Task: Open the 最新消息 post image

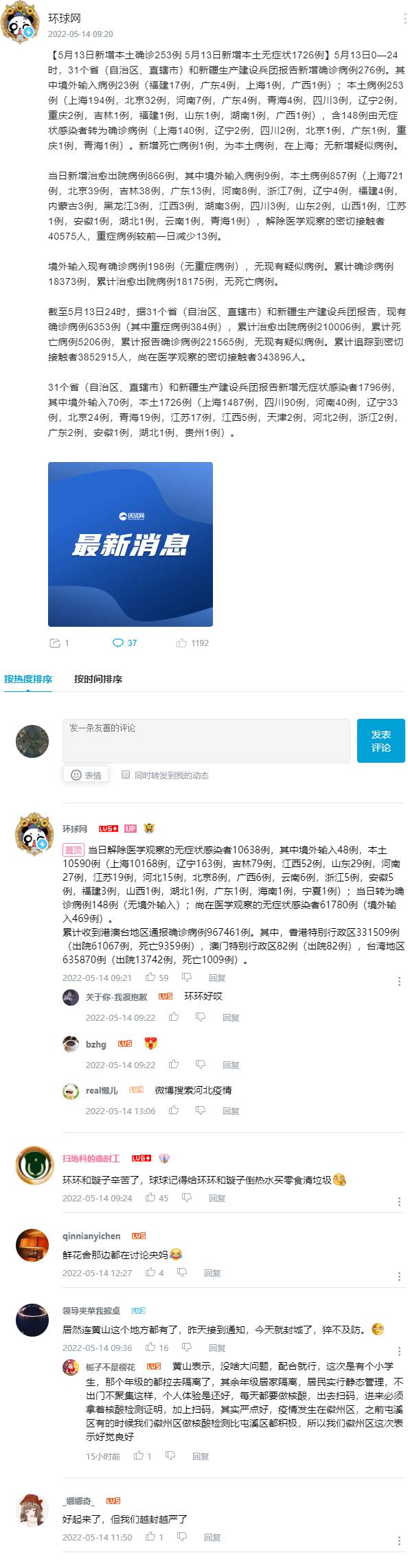Action: [131, 544]
